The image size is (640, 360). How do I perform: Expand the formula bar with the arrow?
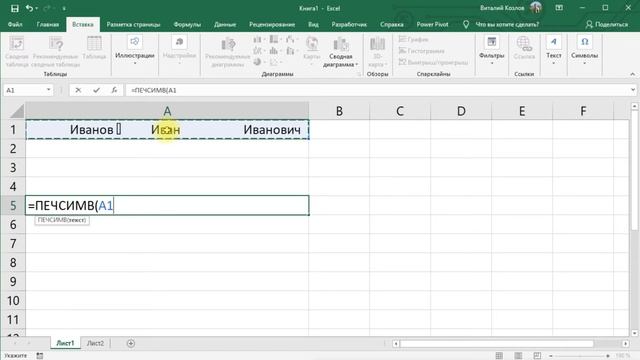(x=633, y=90)
